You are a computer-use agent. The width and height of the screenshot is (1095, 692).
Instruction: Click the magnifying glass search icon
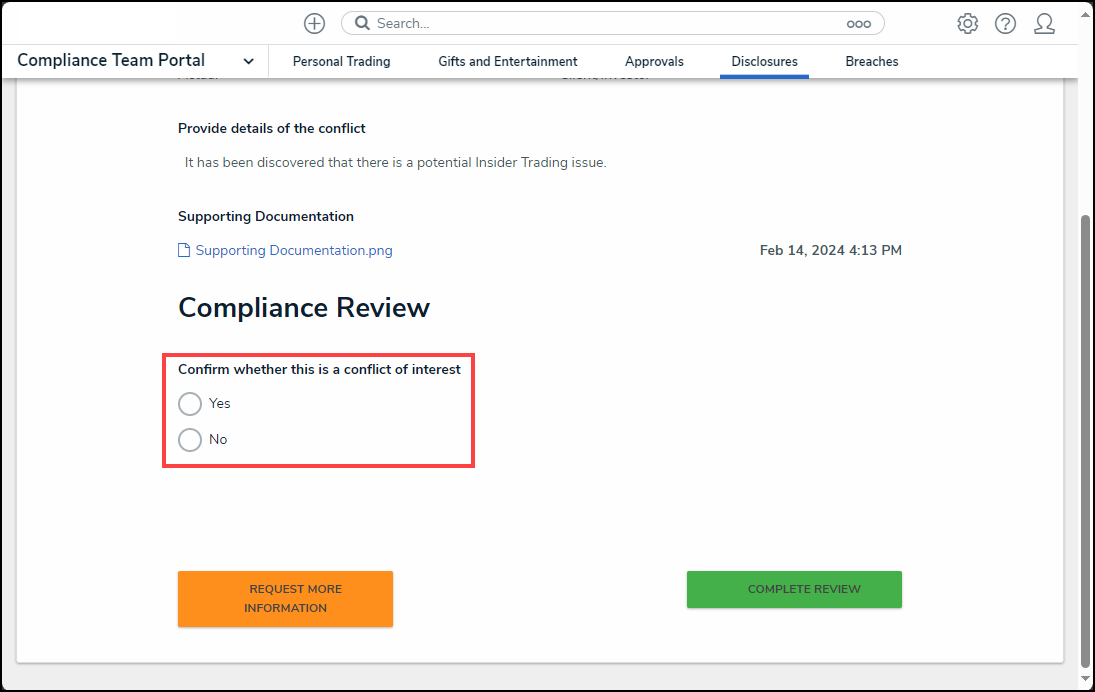(x=362, y=22)
